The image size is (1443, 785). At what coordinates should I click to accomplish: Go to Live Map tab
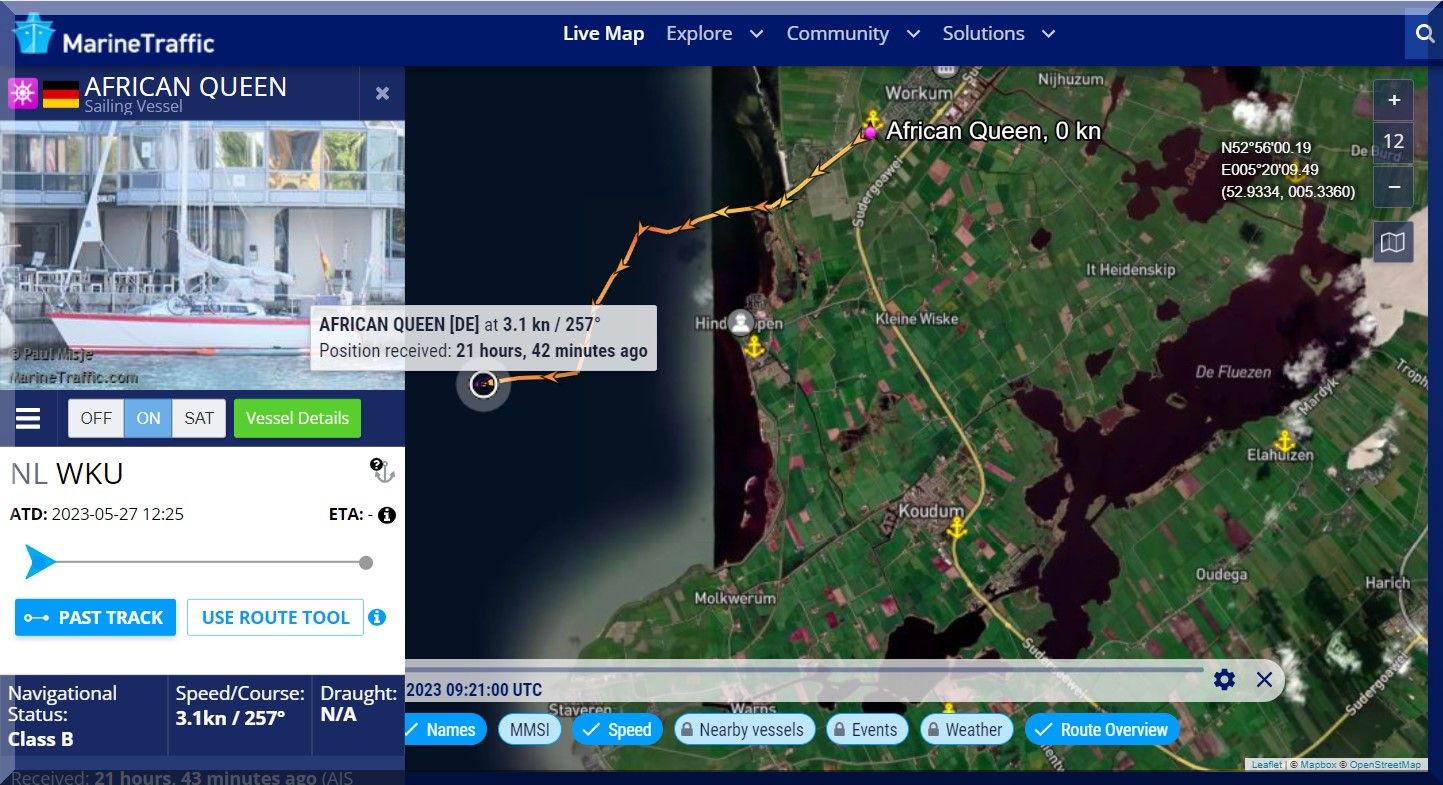(x=603, y=34)
